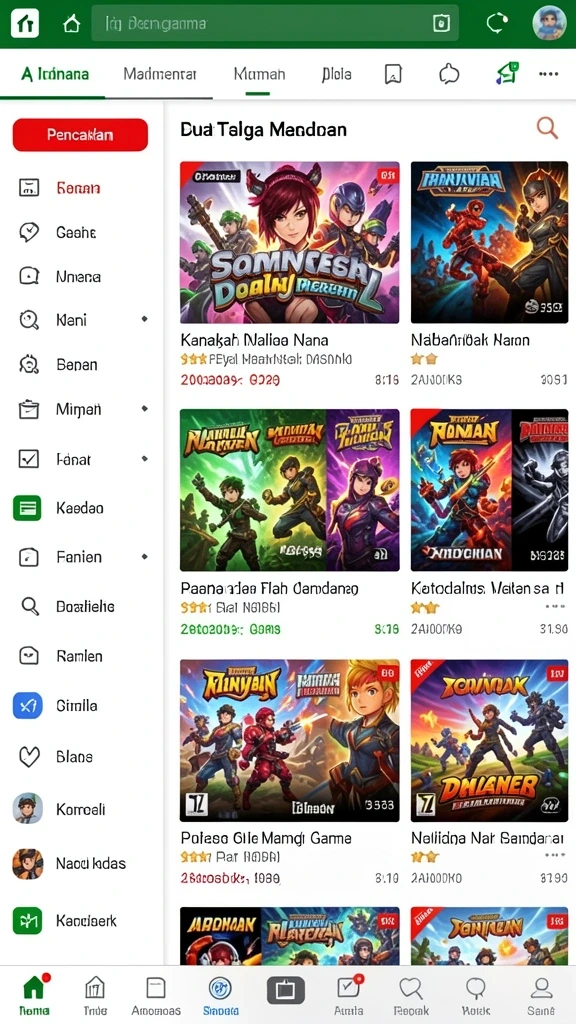Select the Plola tab
The height and width of the screenshot is (1024, 576).
pyautogui.click(x=336, y=74)
